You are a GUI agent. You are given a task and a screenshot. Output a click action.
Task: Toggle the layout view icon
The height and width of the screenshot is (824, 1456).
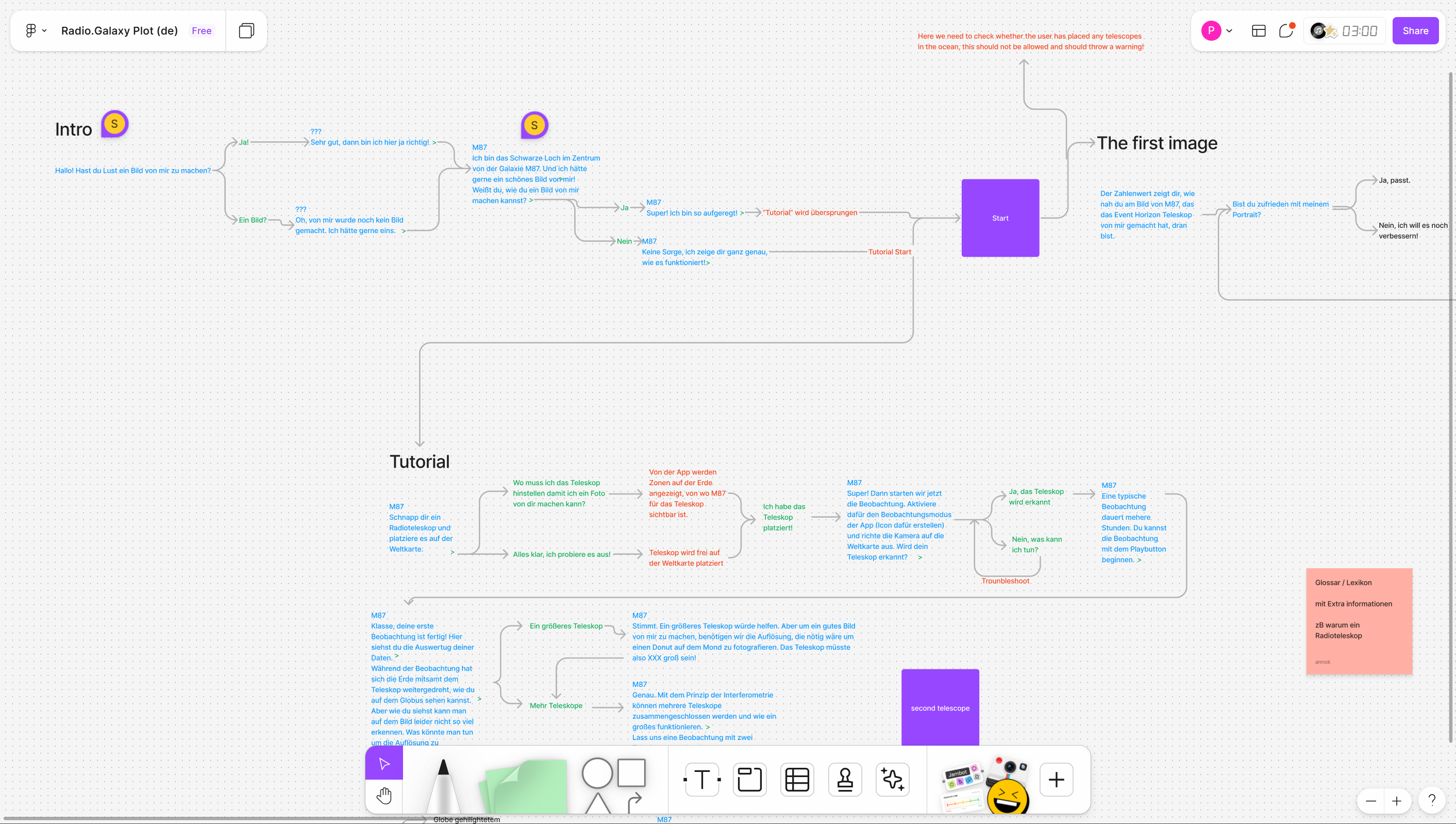click(1258, 30)
